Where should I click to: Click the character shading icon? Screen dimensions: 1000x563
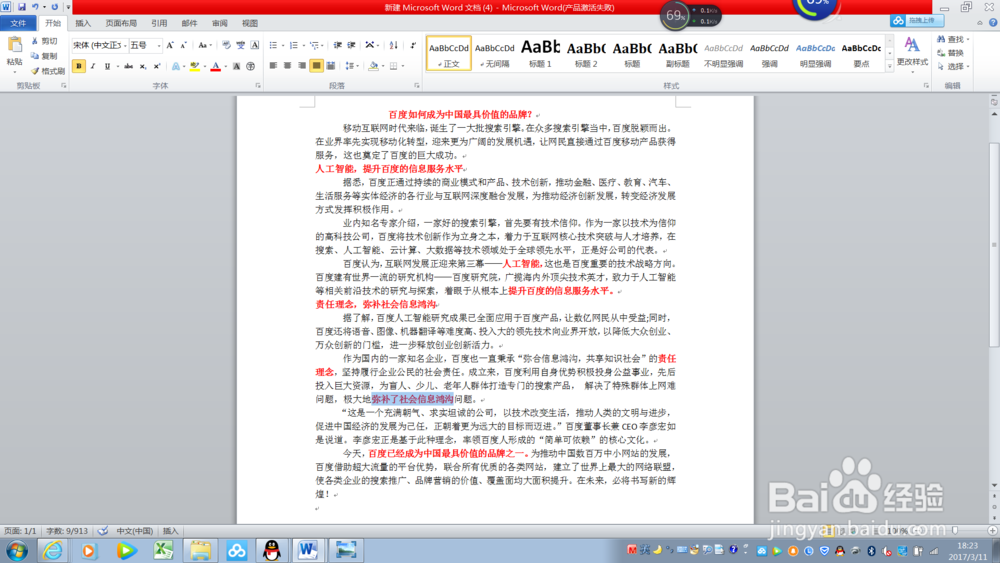237,66
